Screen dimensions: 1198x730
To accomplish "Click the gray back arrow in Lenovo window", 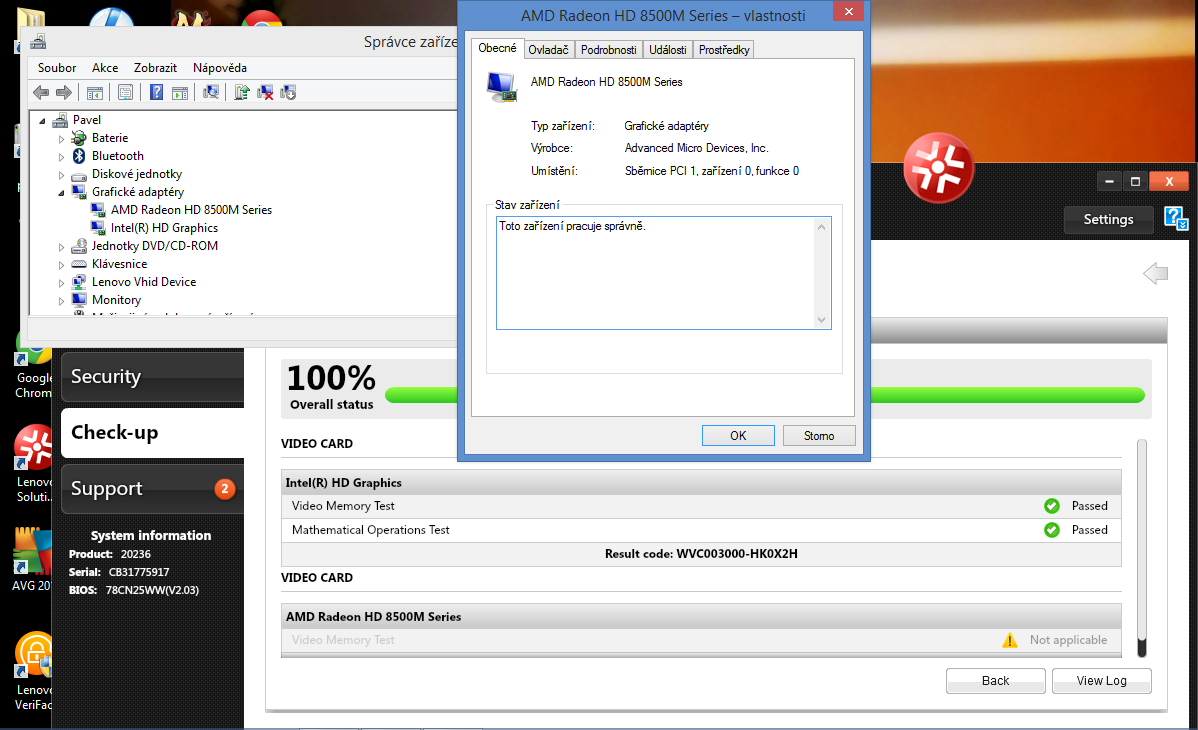I will point(1156,273).
